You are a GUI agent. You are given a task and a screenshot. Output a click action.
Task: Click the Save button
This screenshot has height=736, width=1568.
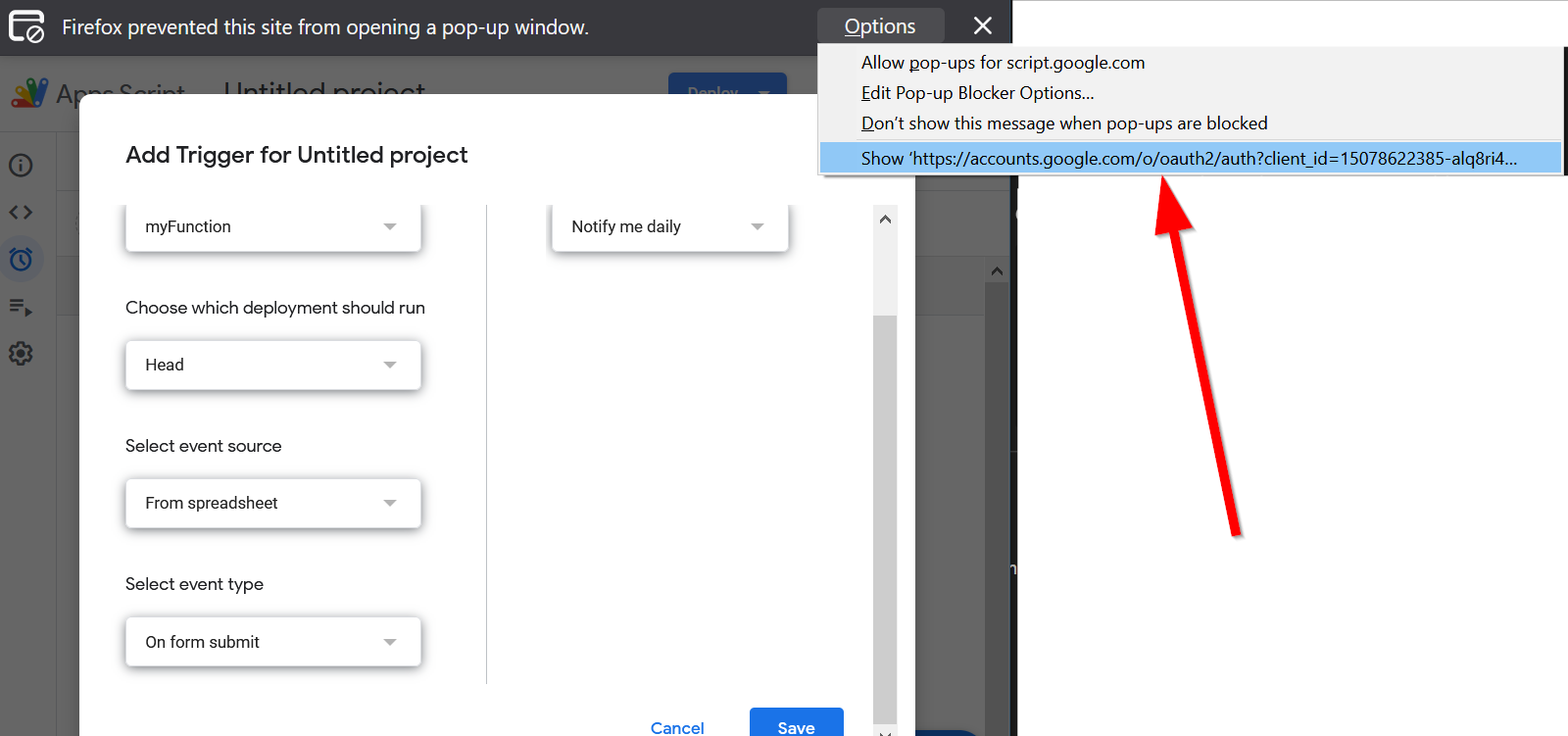pos(796,726)
